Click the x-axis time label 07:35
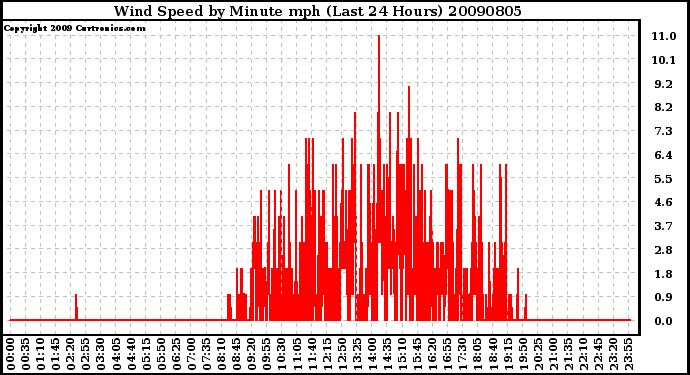The height and width of the screenshot is (375, 690). (206, 354)
